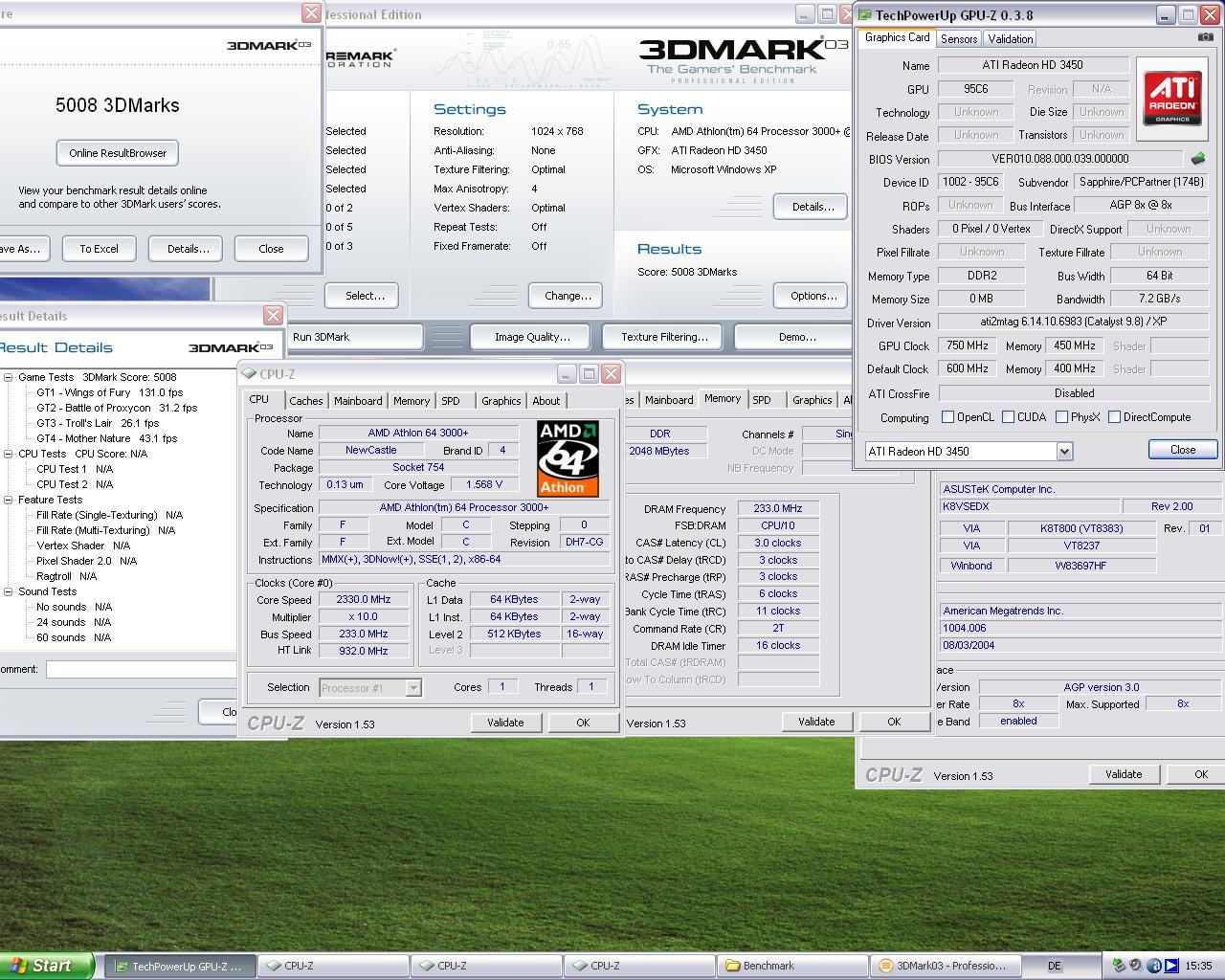
Task: Open About tab in front CPU-Z window
Action: (x=546, y=401)
